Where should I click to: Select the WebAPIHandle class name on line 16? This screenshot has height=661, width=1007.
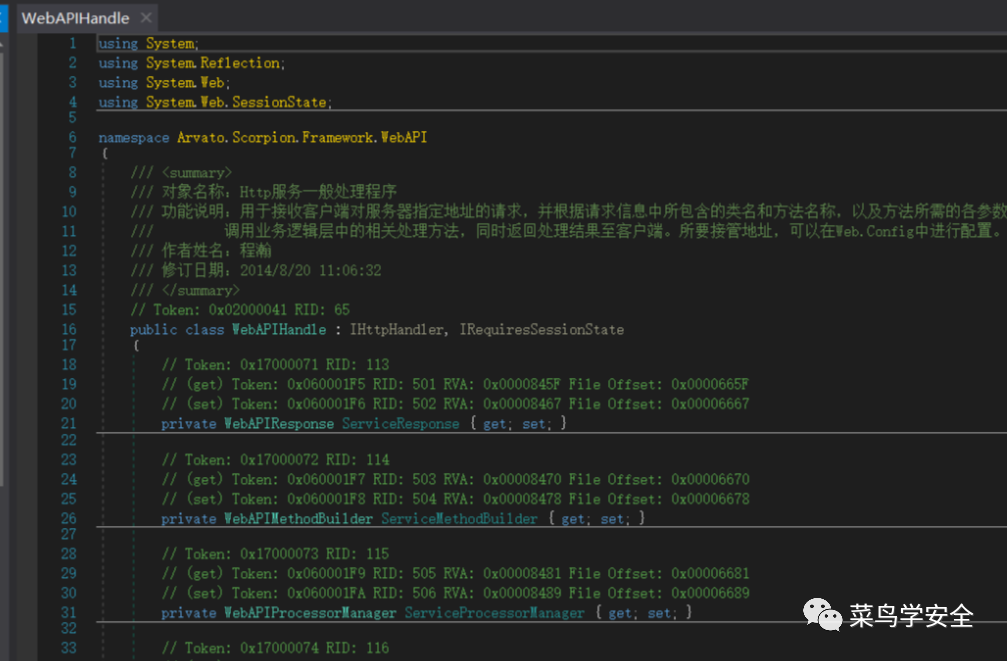point(279,330)
